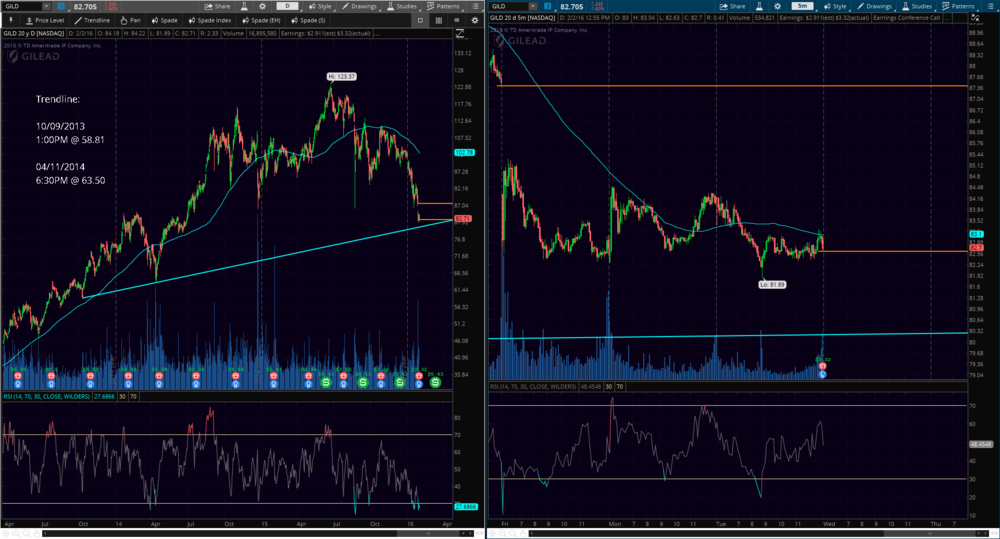Open gear settings on 5m chart header
This screenshot has height=539, width=1000.
pos(777,6)
